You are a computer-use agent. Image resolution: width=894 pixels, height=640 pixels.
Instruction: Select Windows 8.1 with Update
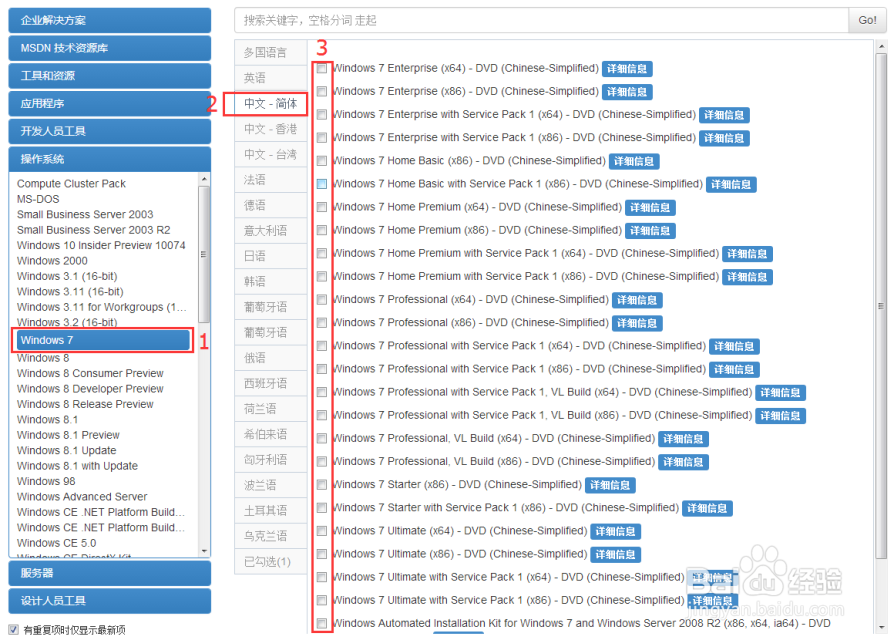pyautogui.click(x=78, y=466)
